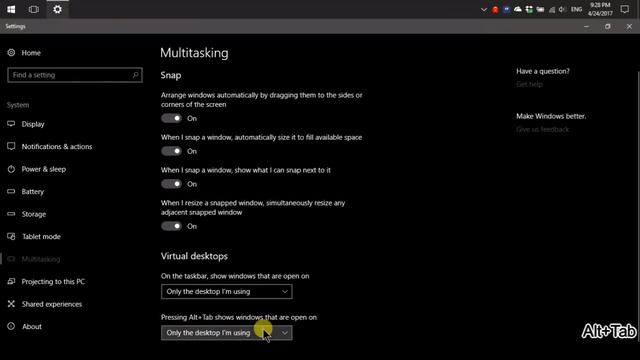Open the network signal tray icon

click(x=552, y=9)
